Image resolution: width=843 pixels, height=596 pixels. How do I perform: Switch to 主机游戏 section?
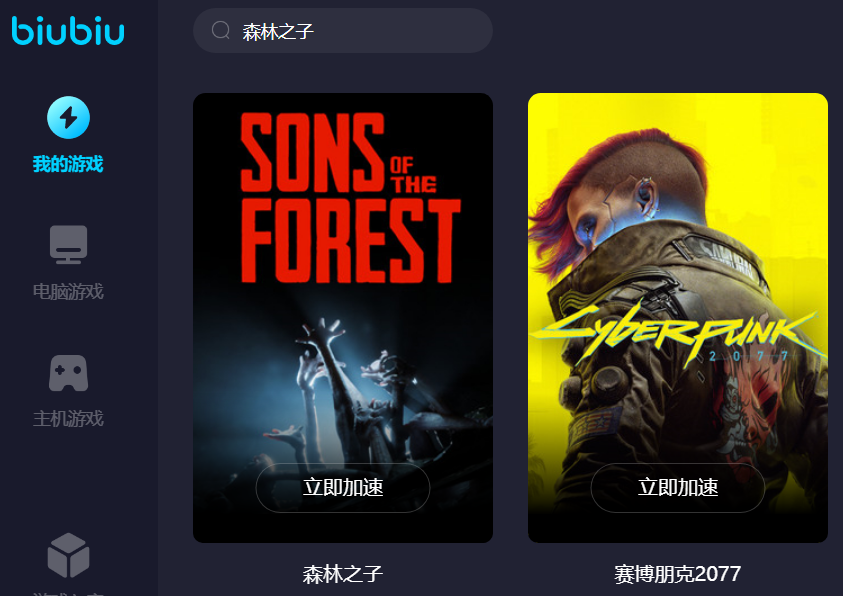click(68, 419)
